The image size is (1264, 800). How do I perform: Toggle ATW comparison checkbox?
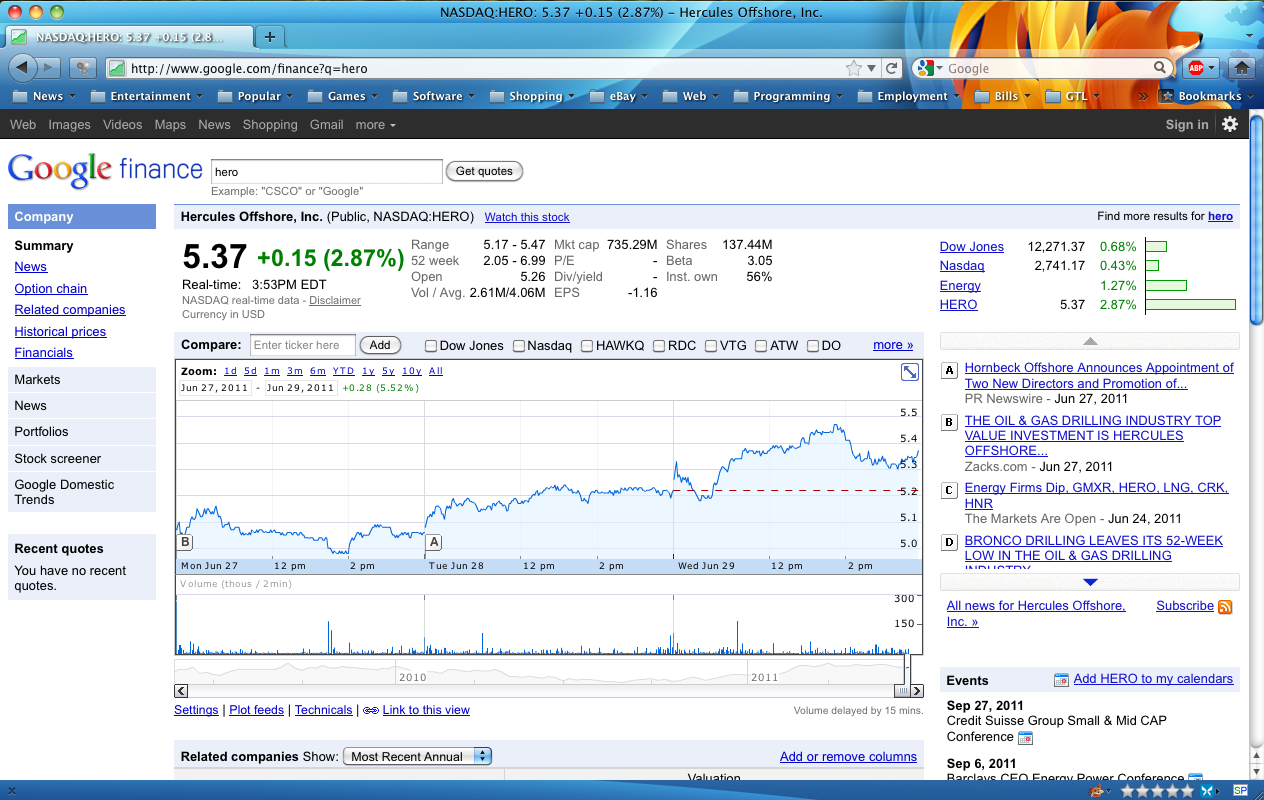click(x=761, y=346)
